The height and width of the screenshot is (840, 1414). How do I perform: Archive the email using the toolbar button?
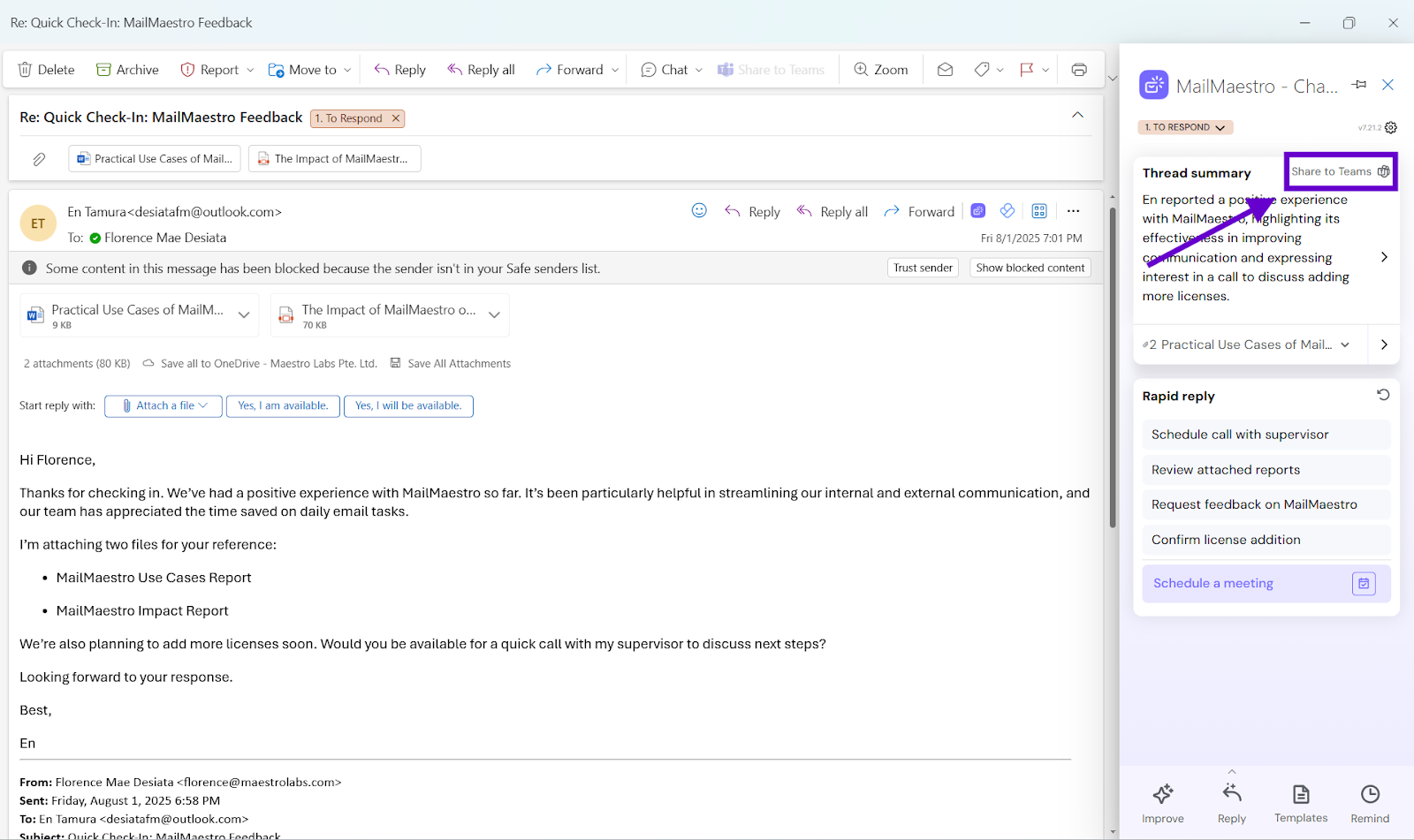[x=127, y=70]
